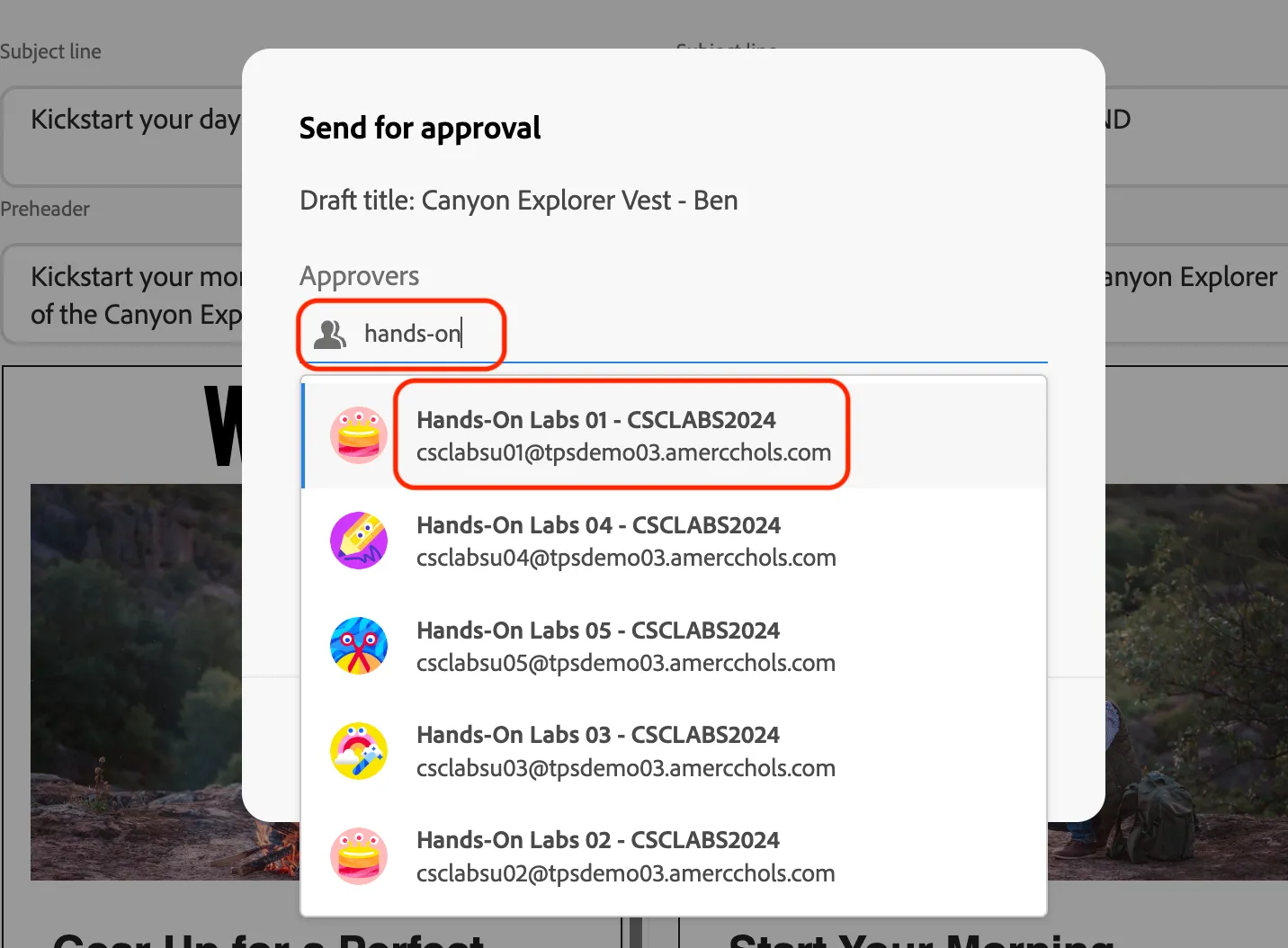Click the Hands-On Labs 03 rainbow avatar

359,751
